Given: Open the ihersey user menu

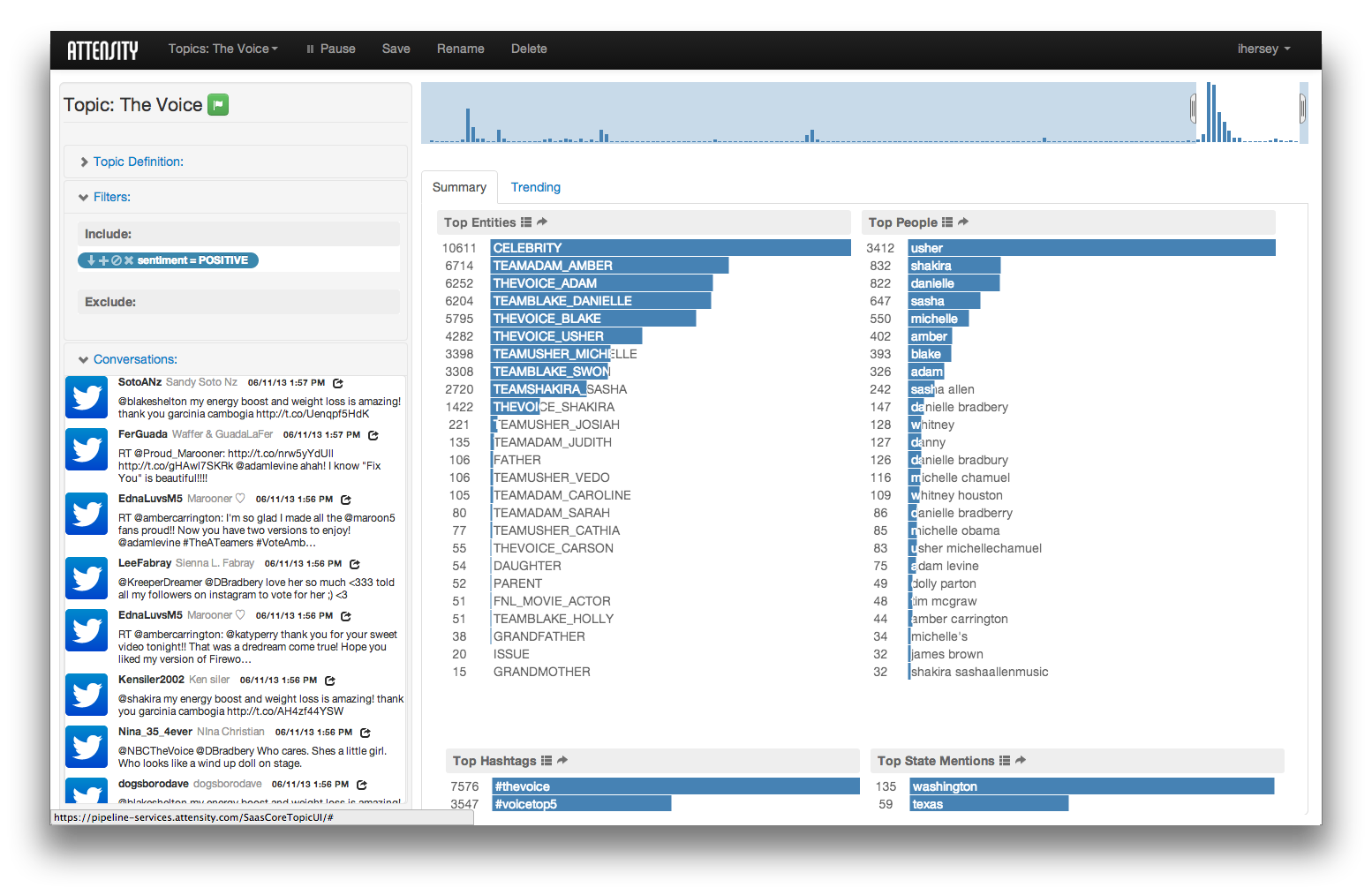Looking at the screenshot, I should 1263,49.
